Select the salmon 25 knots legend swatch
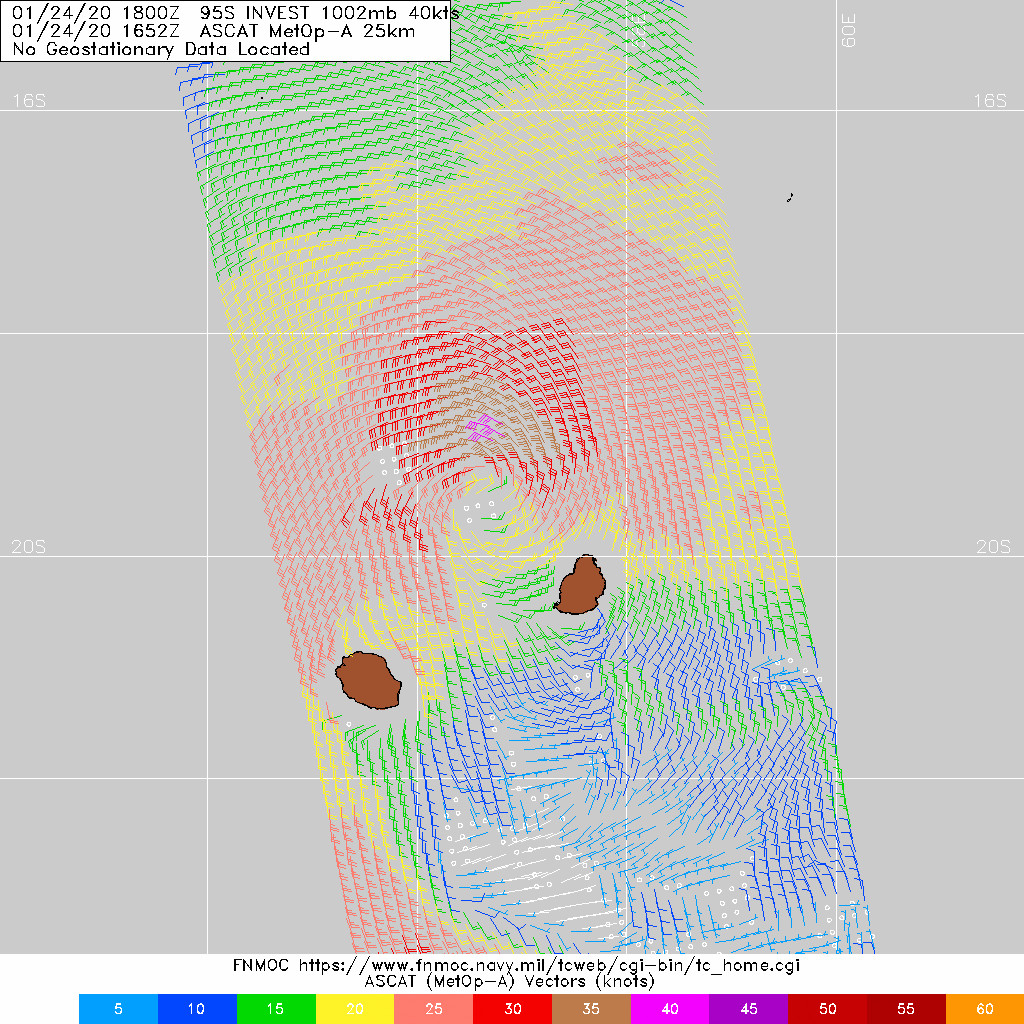Screen dimensions: 1024x1024 tap(433, 1009)
